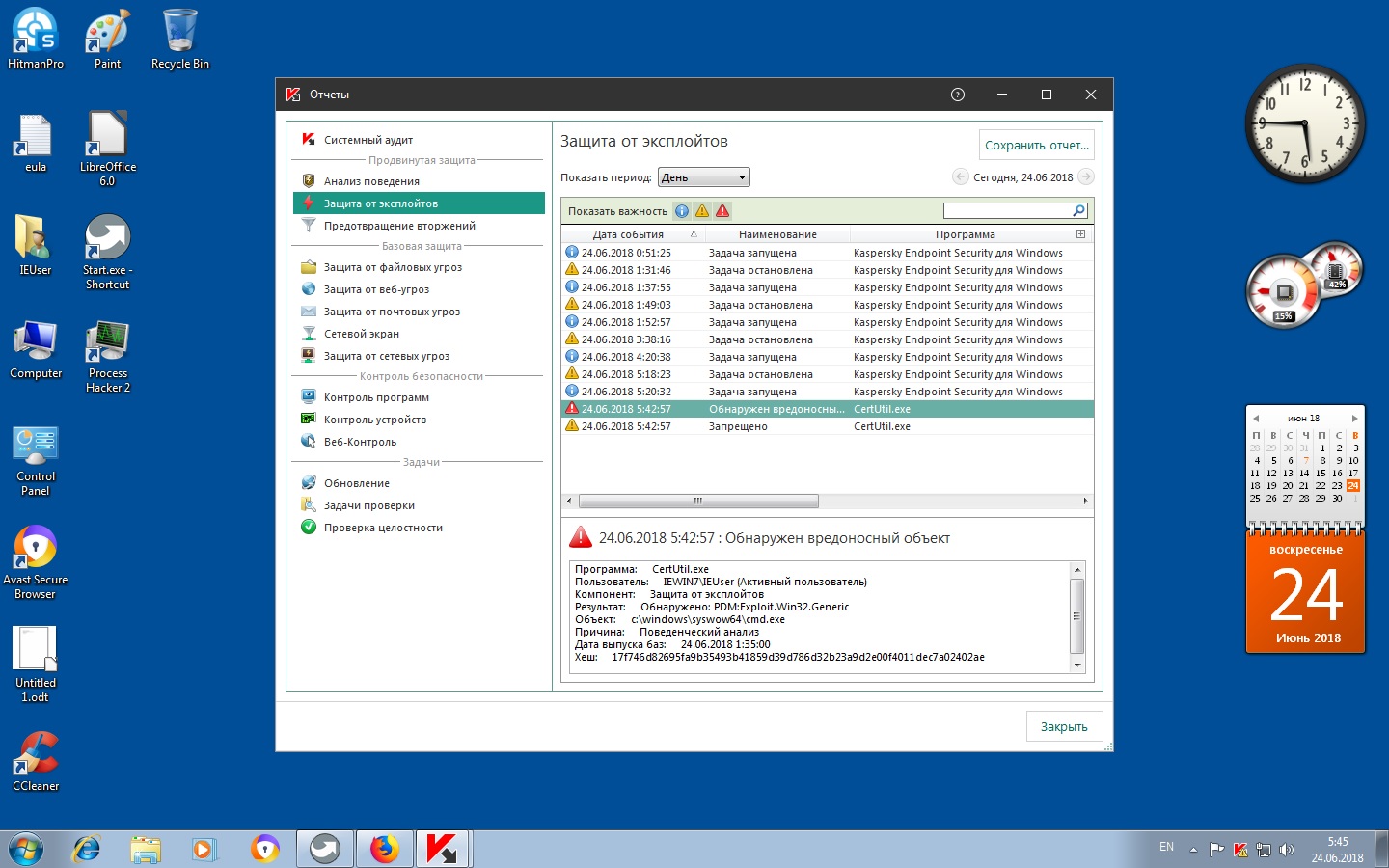
Task: Toggle red critical importance filter icon
Action: click(722, 211)
